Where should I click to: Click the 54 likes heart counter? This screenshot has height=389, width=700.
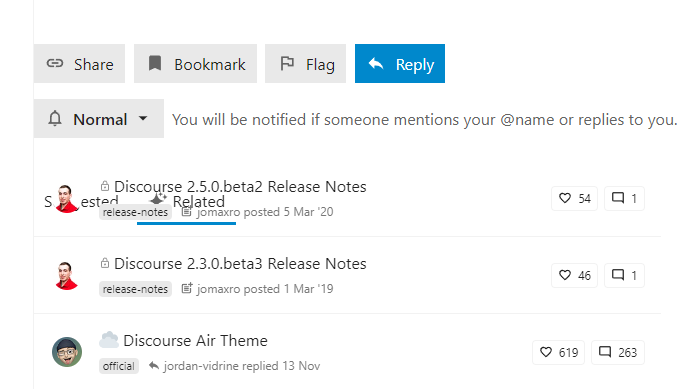coord(575,198)
